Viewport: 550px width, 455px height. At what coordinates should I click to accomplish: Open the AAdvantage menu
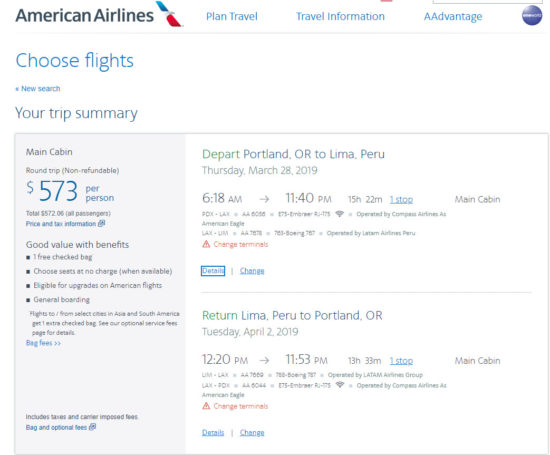coord(453,16)
